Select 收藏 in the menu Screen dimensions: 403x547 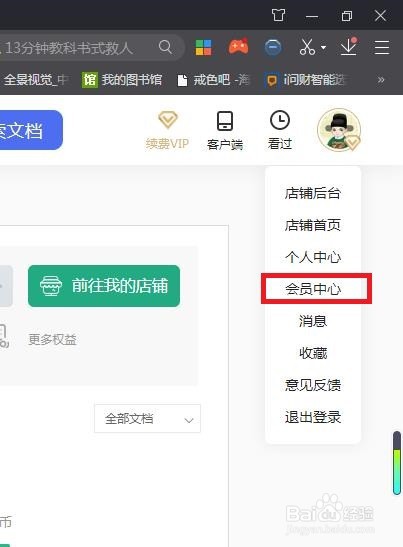pyautogui.click(x=313, y=353)
